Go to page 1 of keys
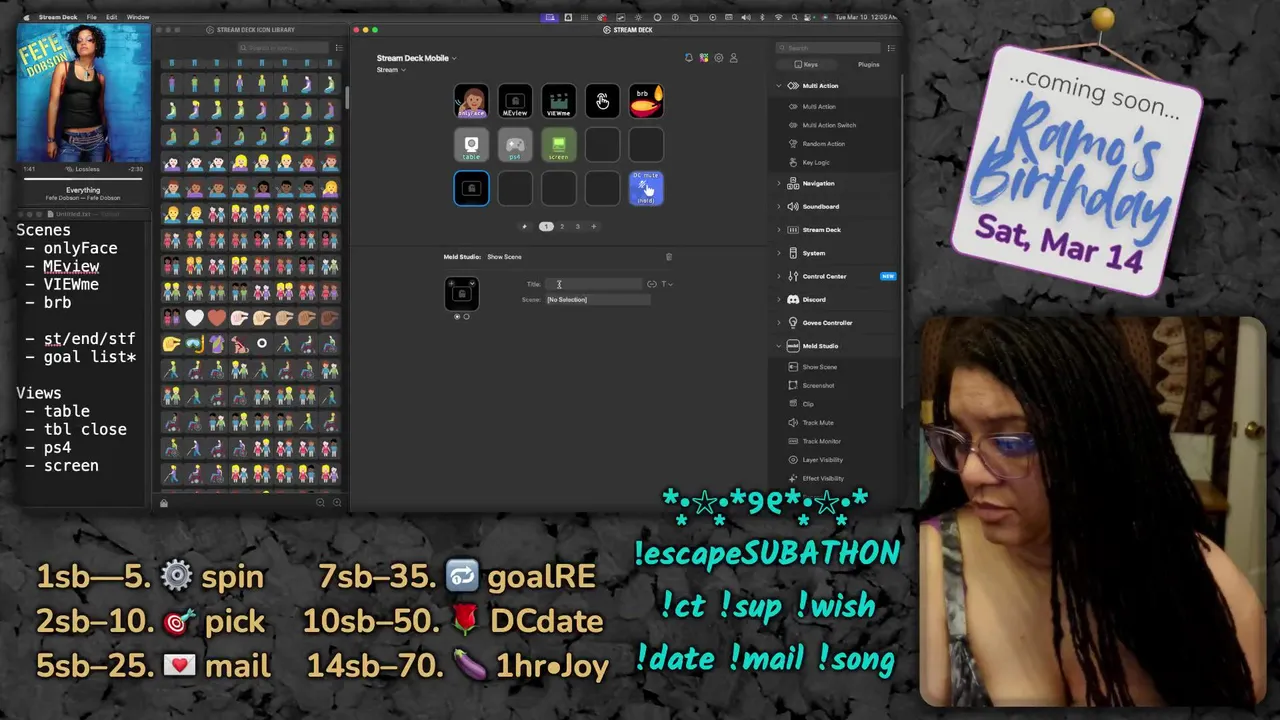Screen dimensions: 1280x720 [546, 226]
